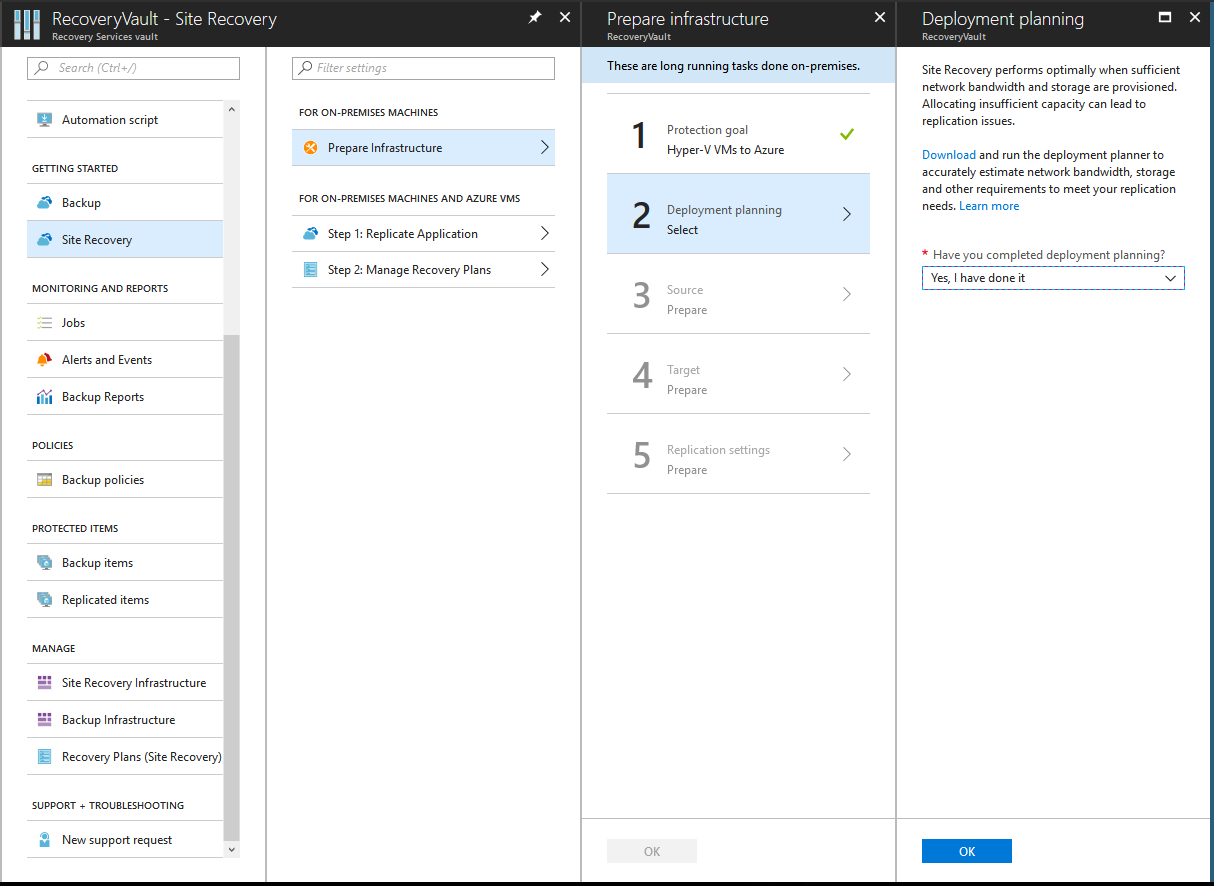Open the deployment planning completed dropdown
Image resolution: width=1214 pixels, height=886 pixels.
(x=1053, y=278)
